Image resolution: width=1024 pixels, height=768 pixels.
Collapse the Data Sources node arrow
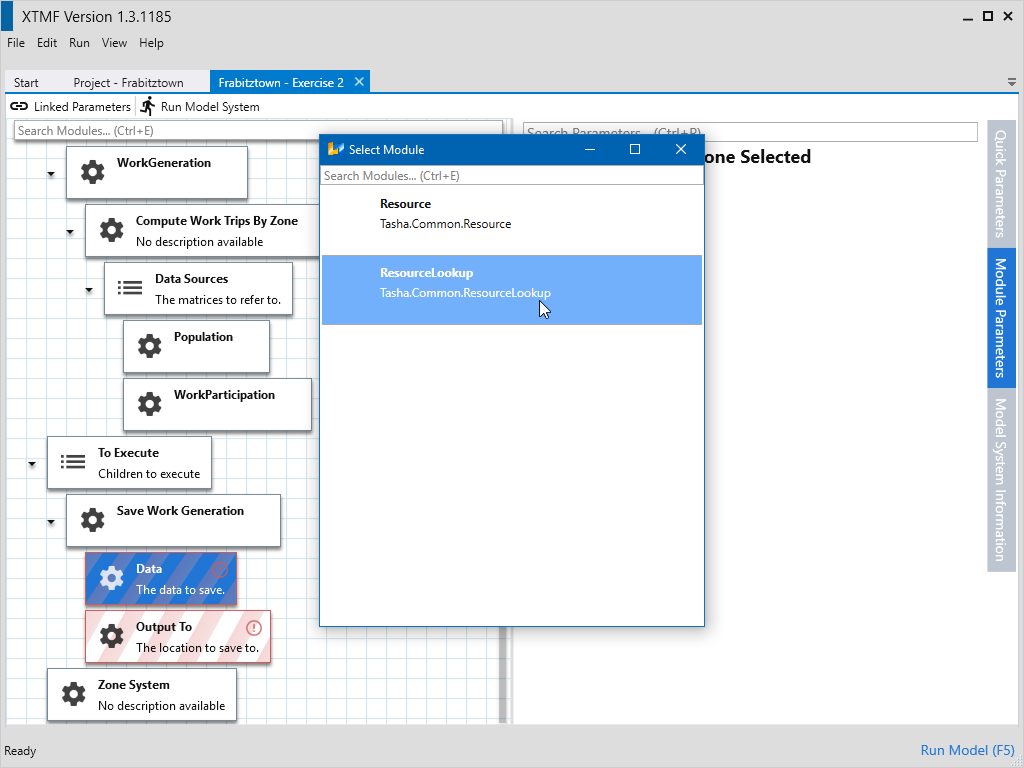tap(89, 290)
